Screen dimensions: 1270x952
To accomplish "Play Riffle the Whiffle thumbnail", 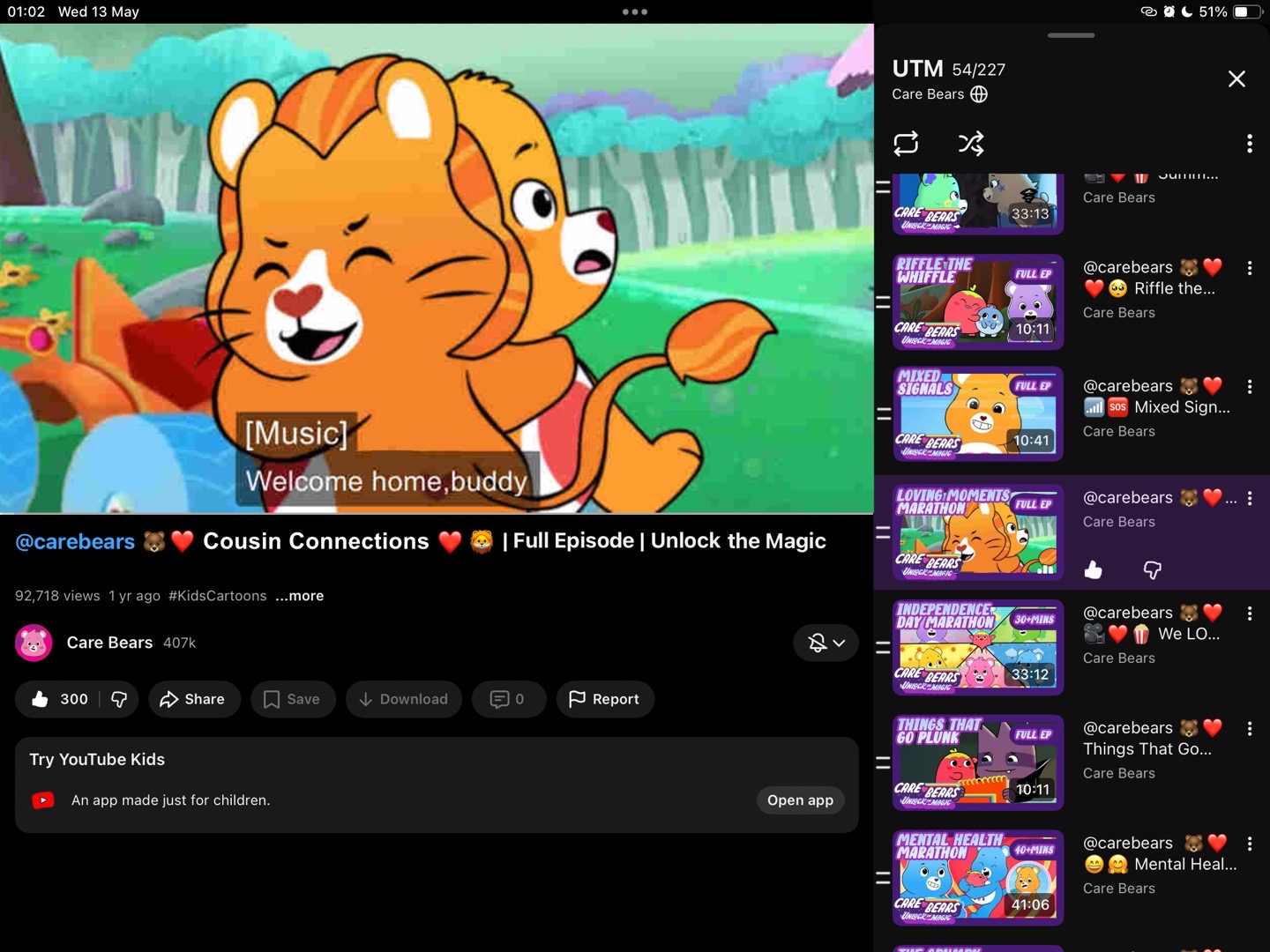I will pos(978,302).
